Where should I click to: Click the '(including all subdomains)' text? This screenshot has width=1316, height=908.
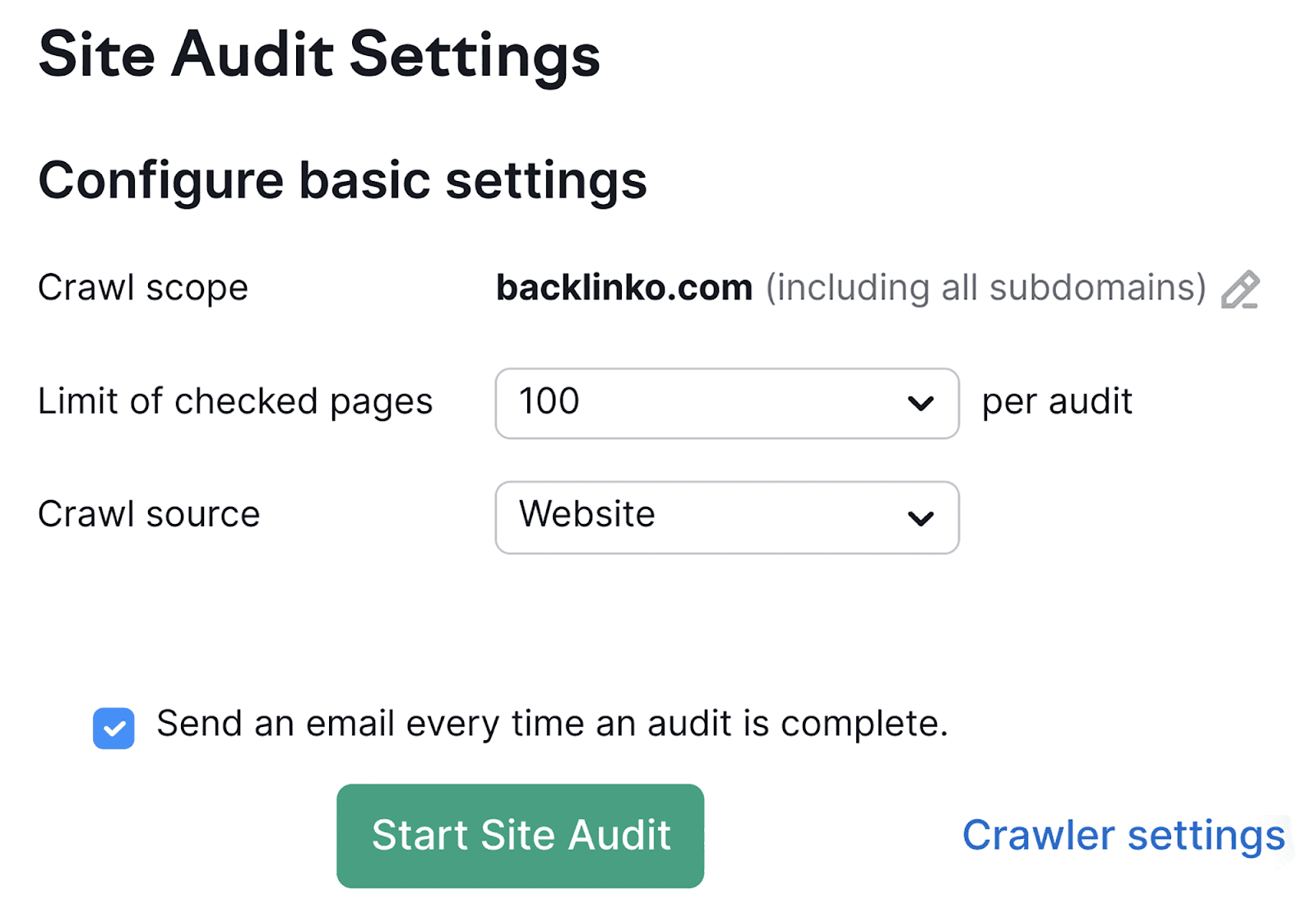(985, 288)
